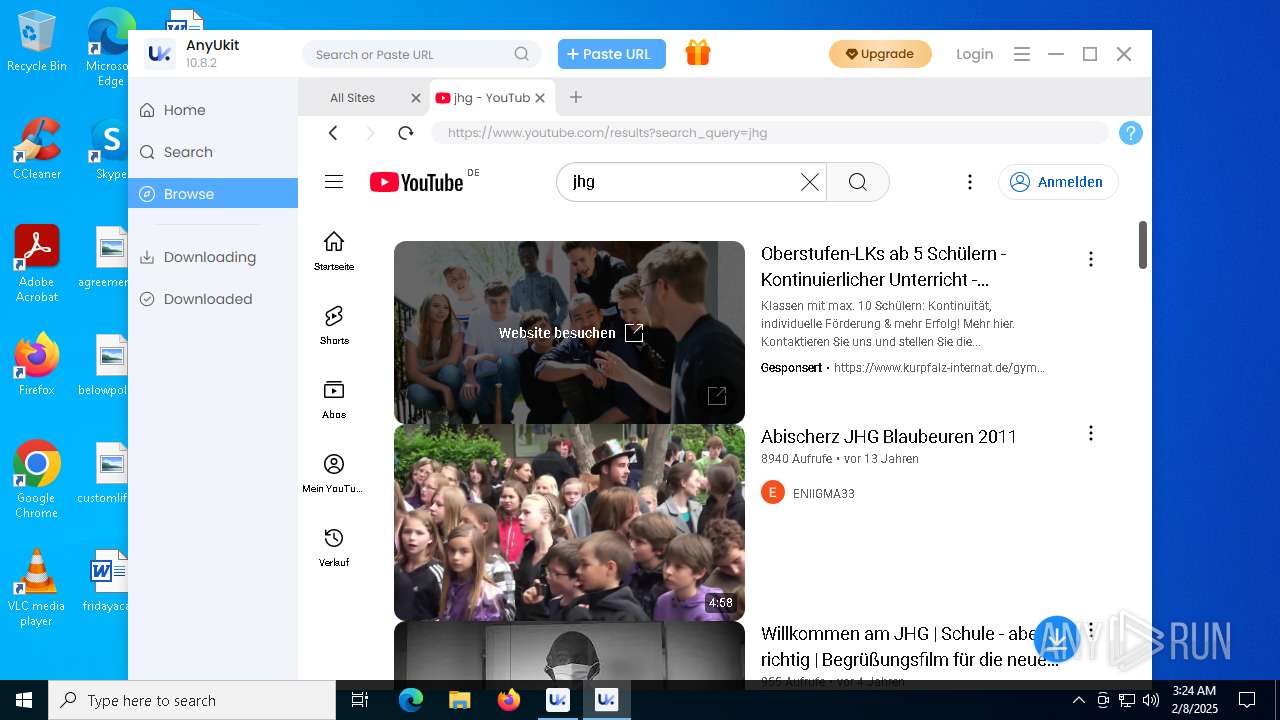Open Mein YouTube in sidebar

334,473
